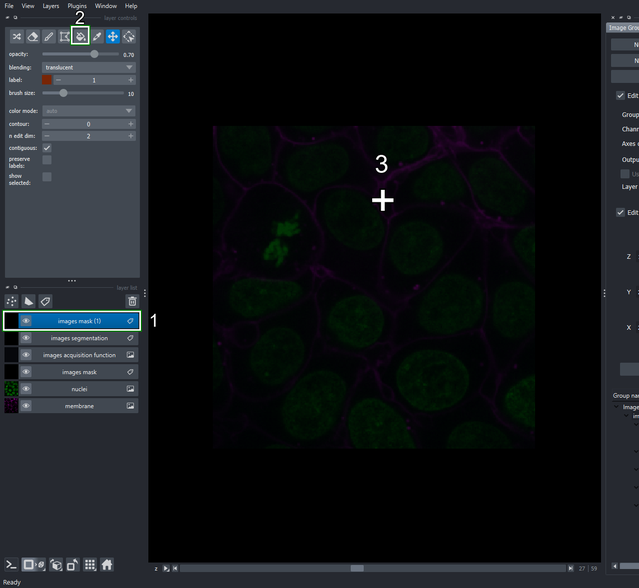Click image type icon on membrane row
639x588 pixels.
coord(130,406)
